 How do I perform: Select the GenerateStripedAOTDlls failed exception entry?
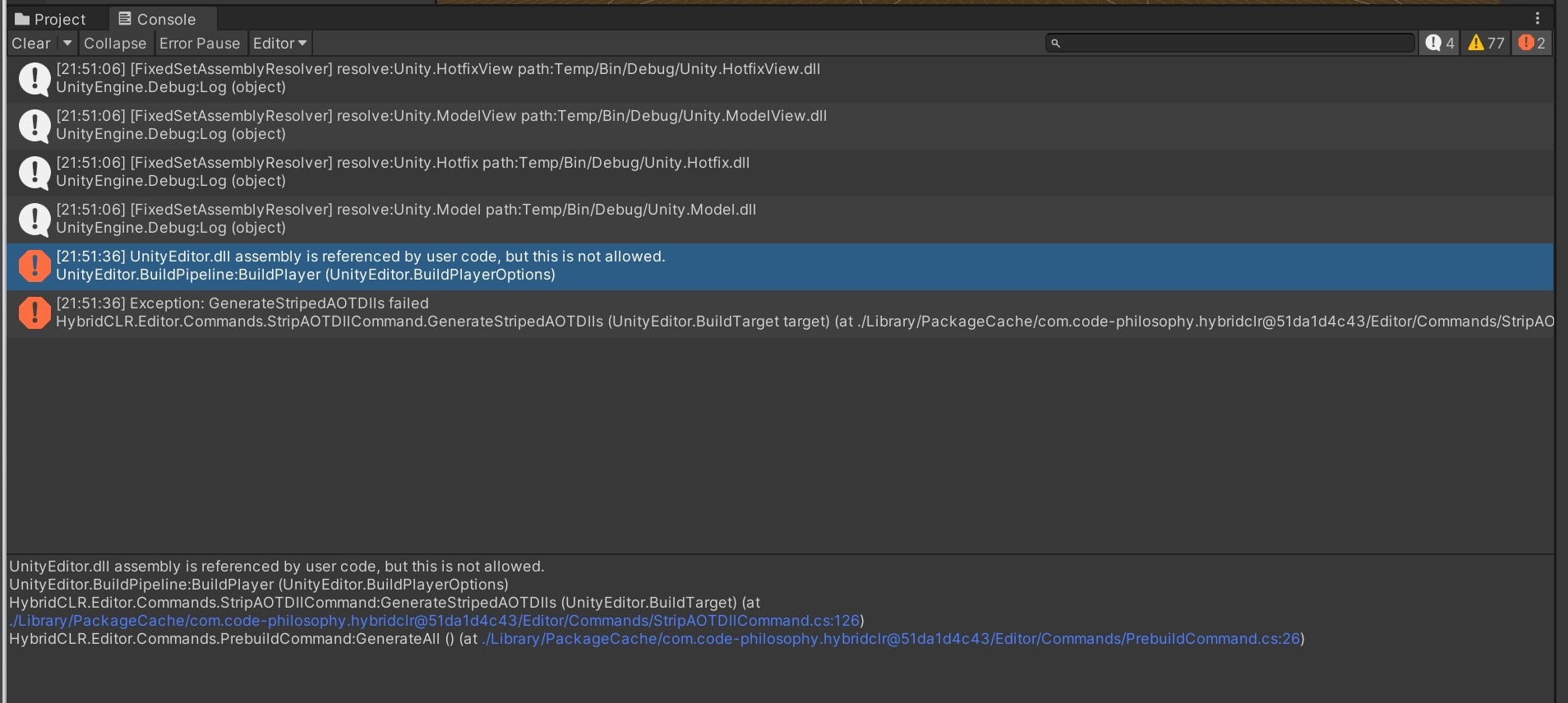(x=780, y=313)
